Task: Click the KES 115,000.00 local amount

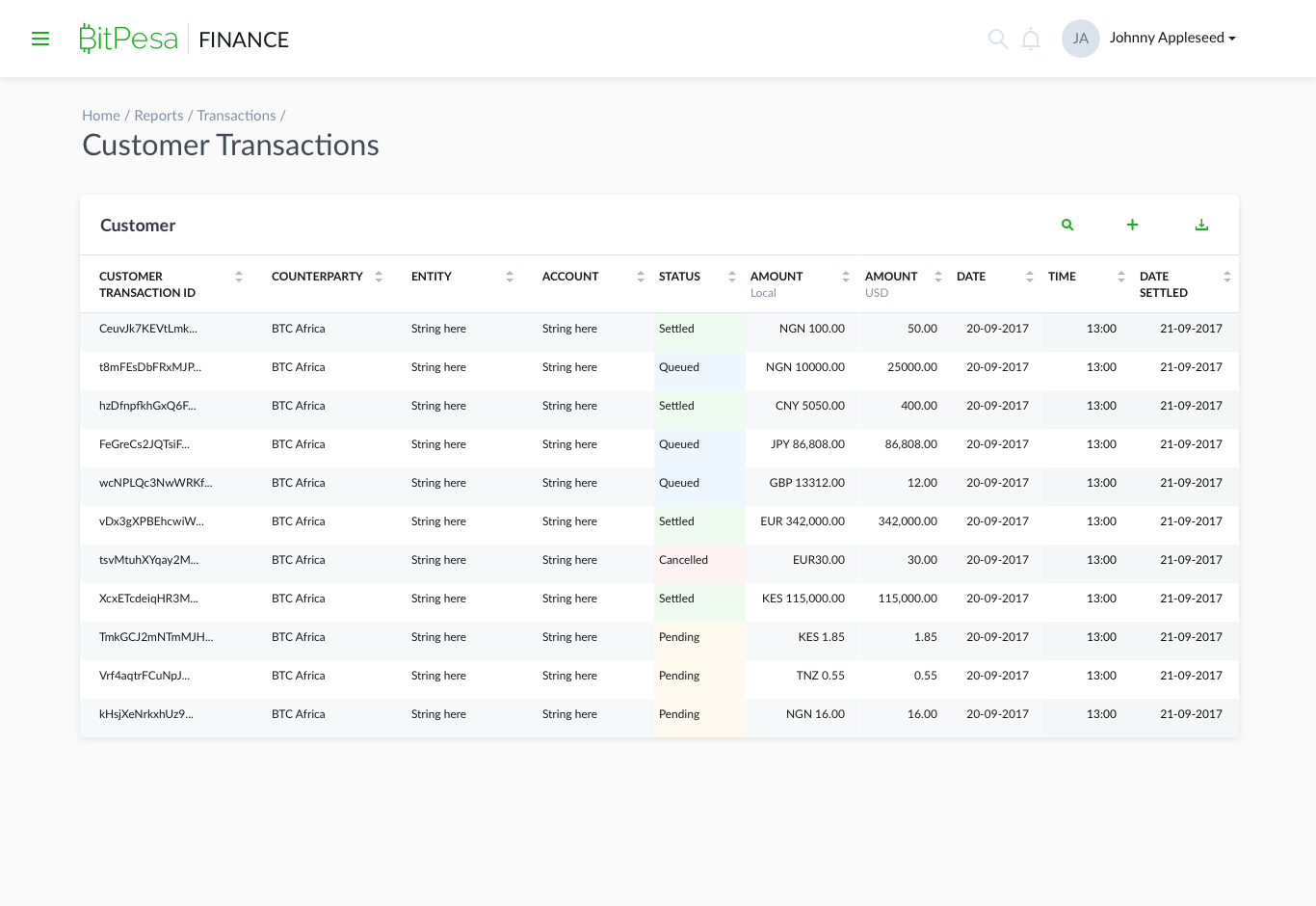Action: click(x=803, y=599)
